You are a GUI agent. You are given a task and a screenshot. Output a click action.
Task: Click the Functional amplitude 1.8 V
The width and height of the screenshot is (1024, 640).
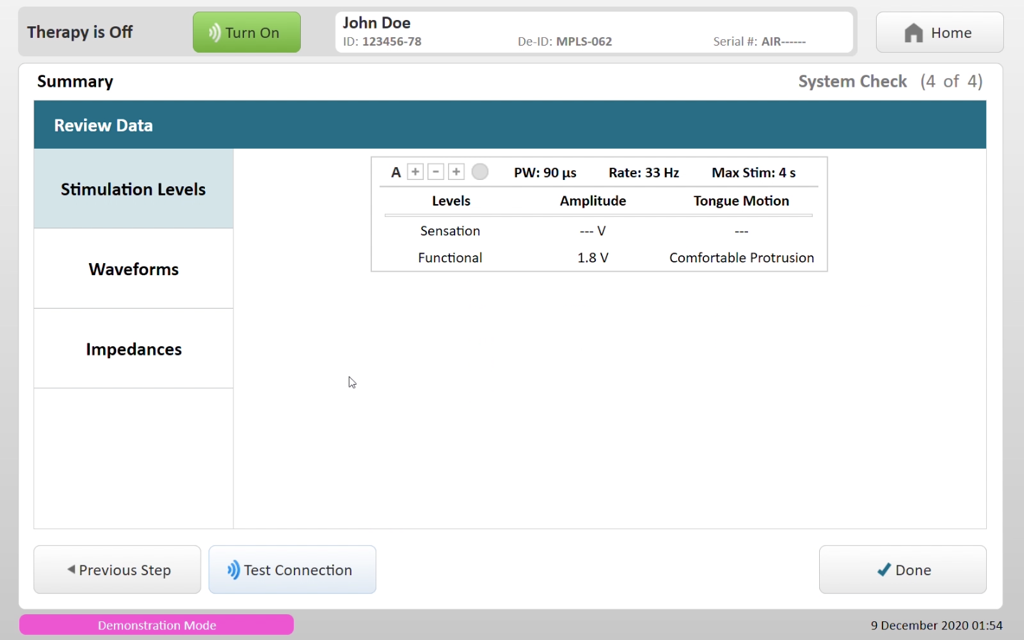point(593,257)
